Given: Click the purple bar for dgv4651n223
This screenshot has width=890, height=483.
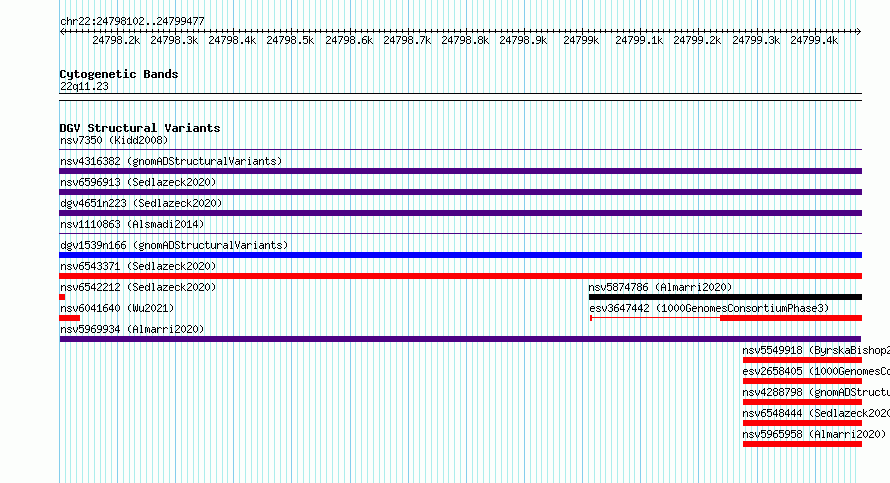Looking at the screenshot, I should tap(460, 213).
